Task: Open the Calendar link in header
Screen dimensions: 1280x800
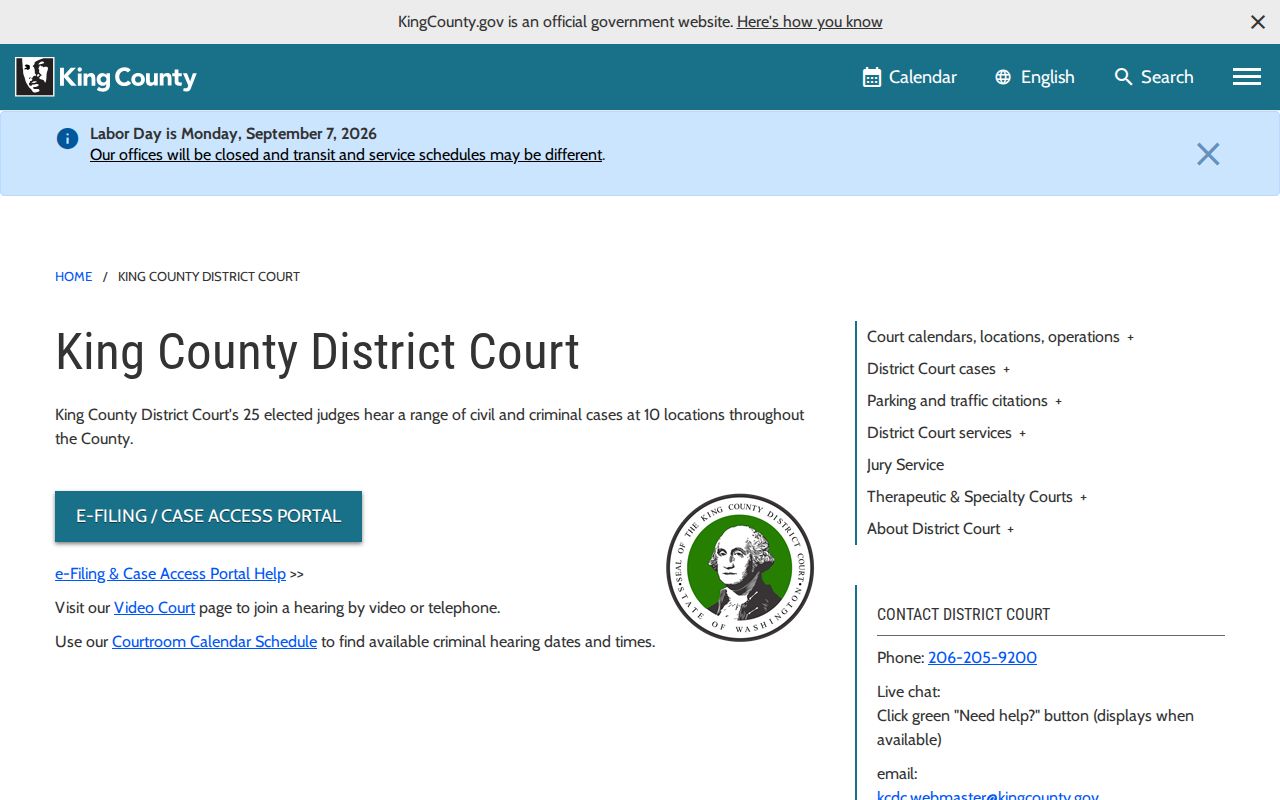Action: point(910,77)
